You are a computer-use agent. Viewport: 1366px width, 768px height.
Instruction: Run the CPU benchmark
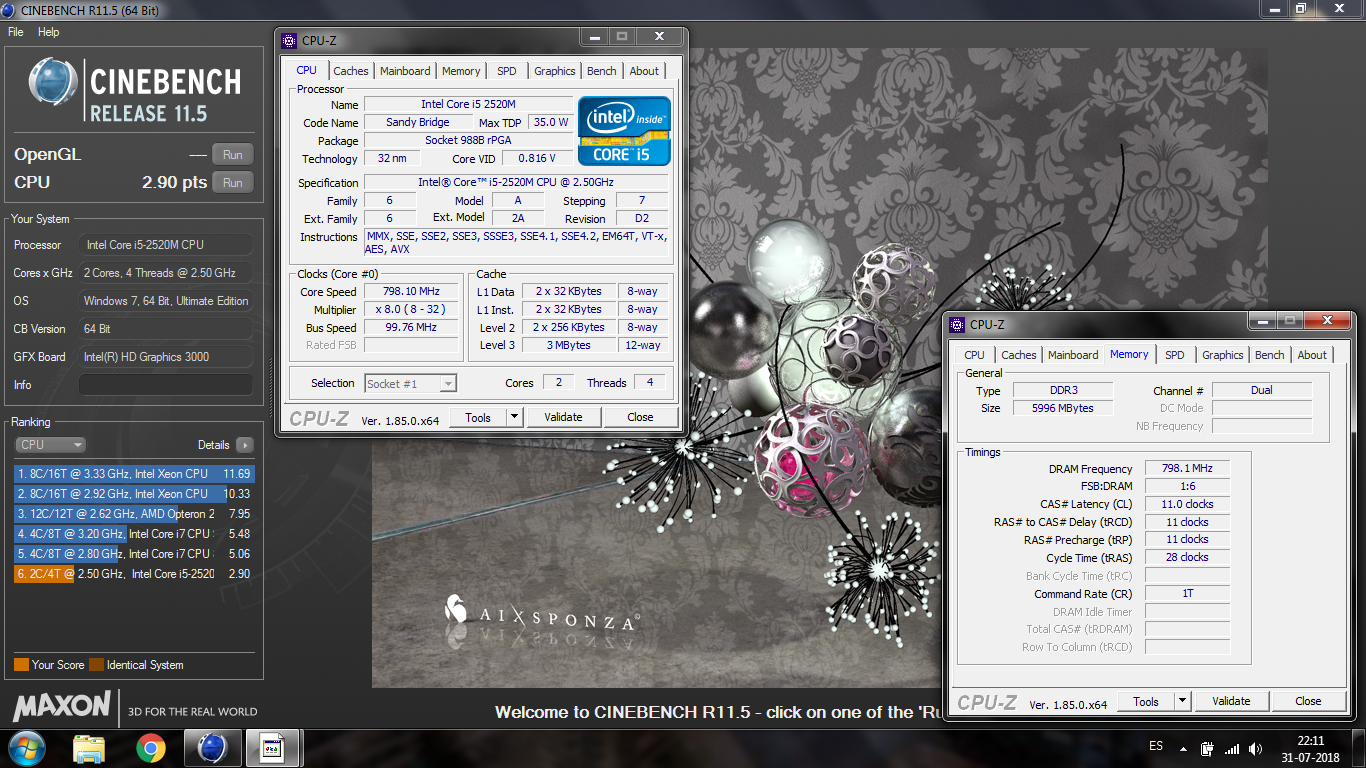point(233,183)
